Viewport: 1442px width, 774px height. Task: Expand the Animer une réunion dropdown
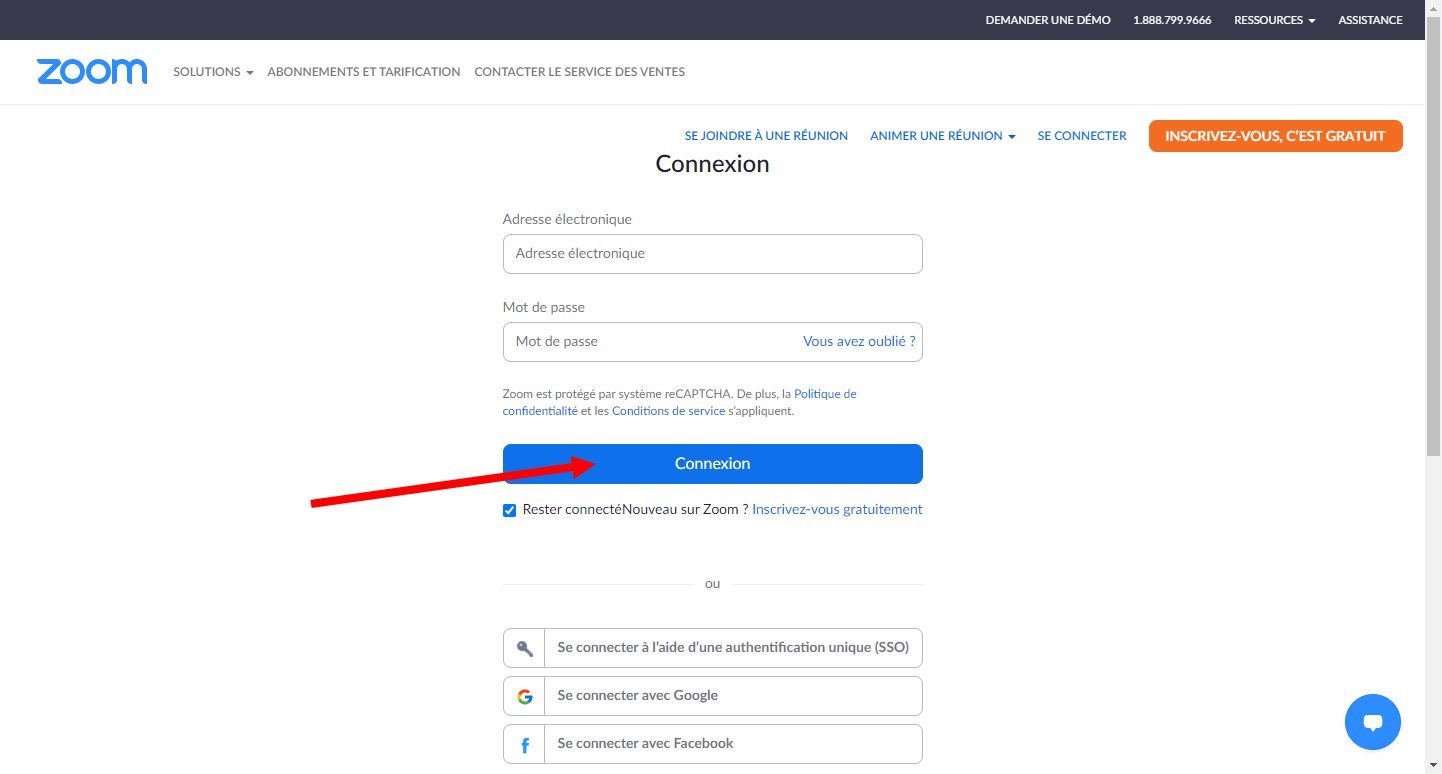click(942, 136)
